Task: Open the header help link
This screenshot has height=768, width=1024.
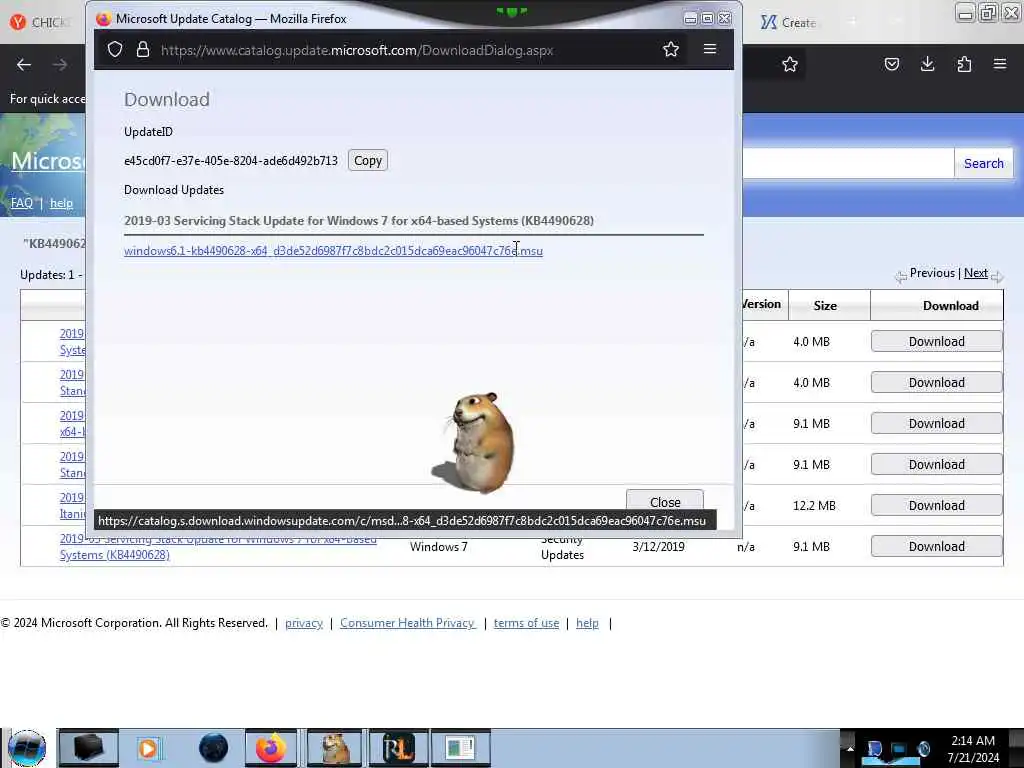Action: coord(61,203)
